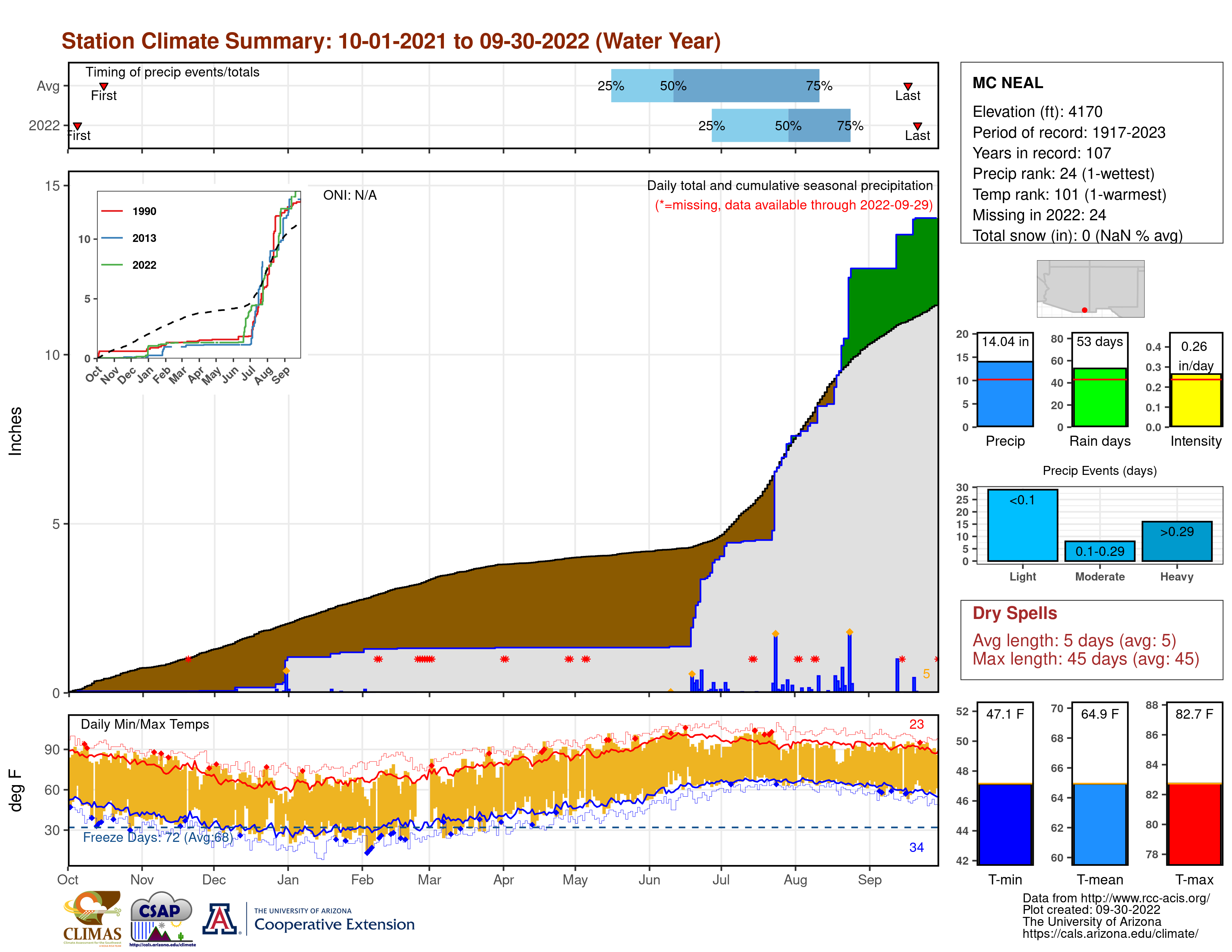The width and height of the screenshot is (1232, 952).
Task: Click Period of record: 1917-2023
Action: 1068,133
